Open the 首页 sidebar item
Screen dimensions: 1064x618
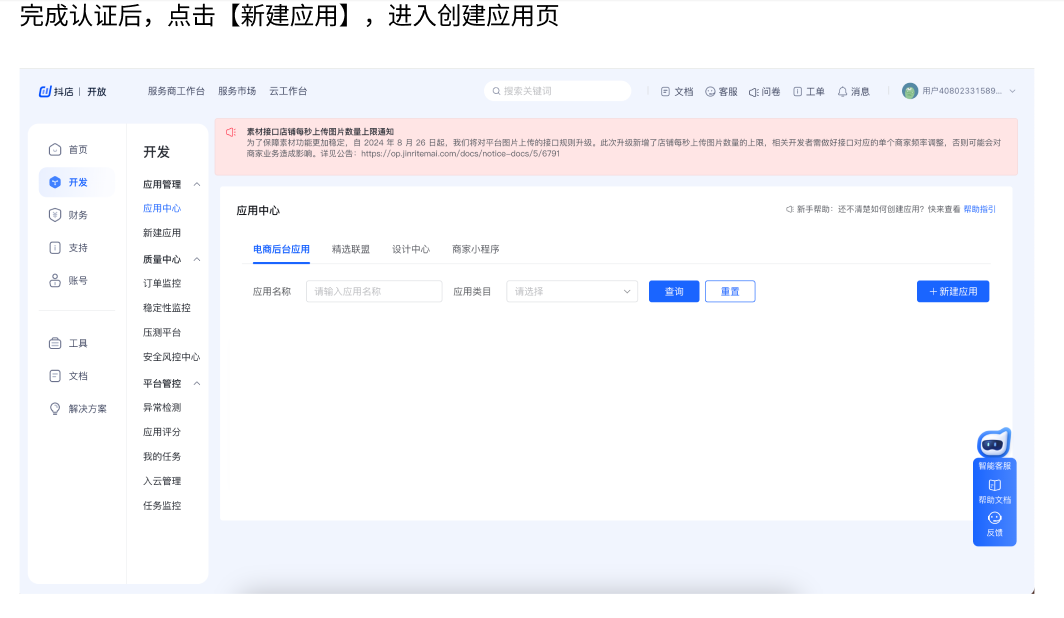click(x=68, y=149)
